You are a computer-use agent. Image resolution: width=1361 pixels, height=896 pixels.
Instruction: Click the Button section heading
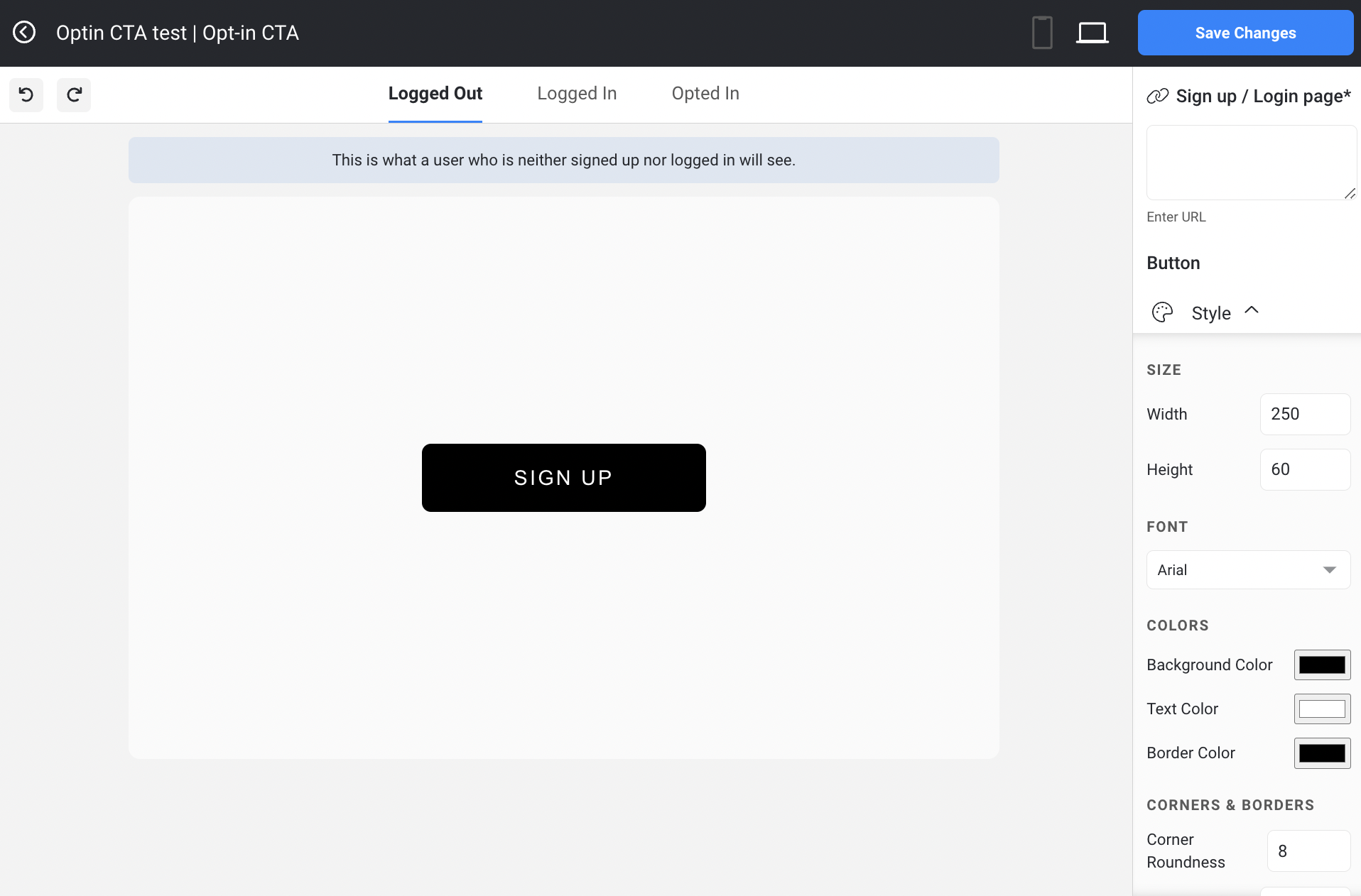coord(1173,263)
